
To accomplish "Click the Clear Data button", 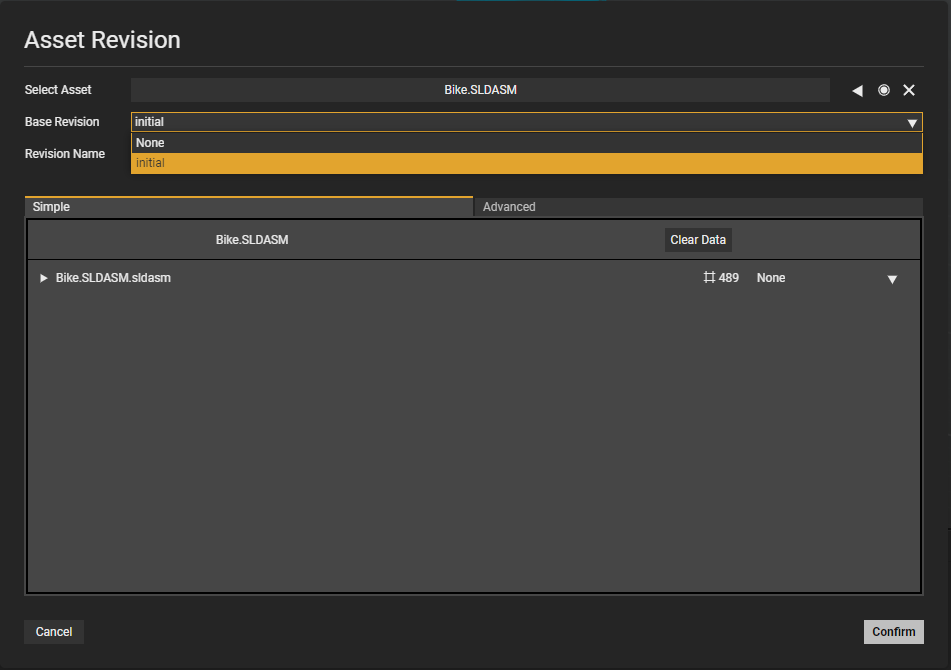I will tap(698, 240).
